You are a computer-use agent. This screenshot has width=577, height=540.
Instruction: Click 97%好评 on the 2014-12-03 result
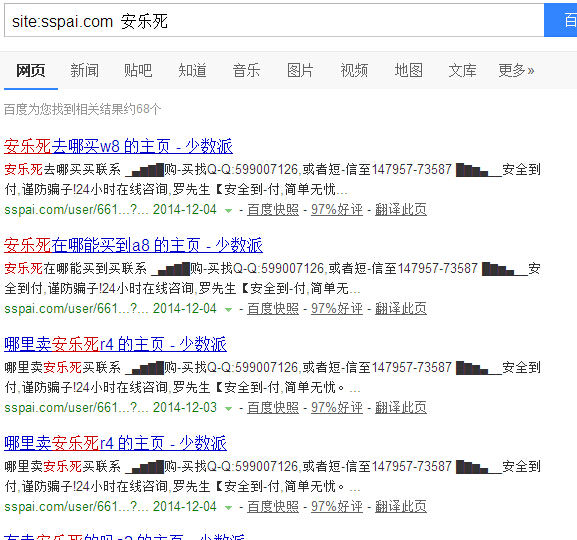click(337, 408)
